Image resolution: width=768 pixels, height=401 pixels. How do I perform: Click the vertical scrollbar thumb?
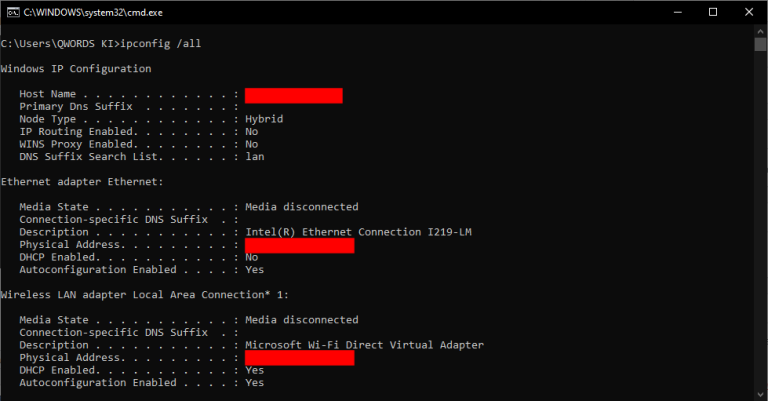761,46
